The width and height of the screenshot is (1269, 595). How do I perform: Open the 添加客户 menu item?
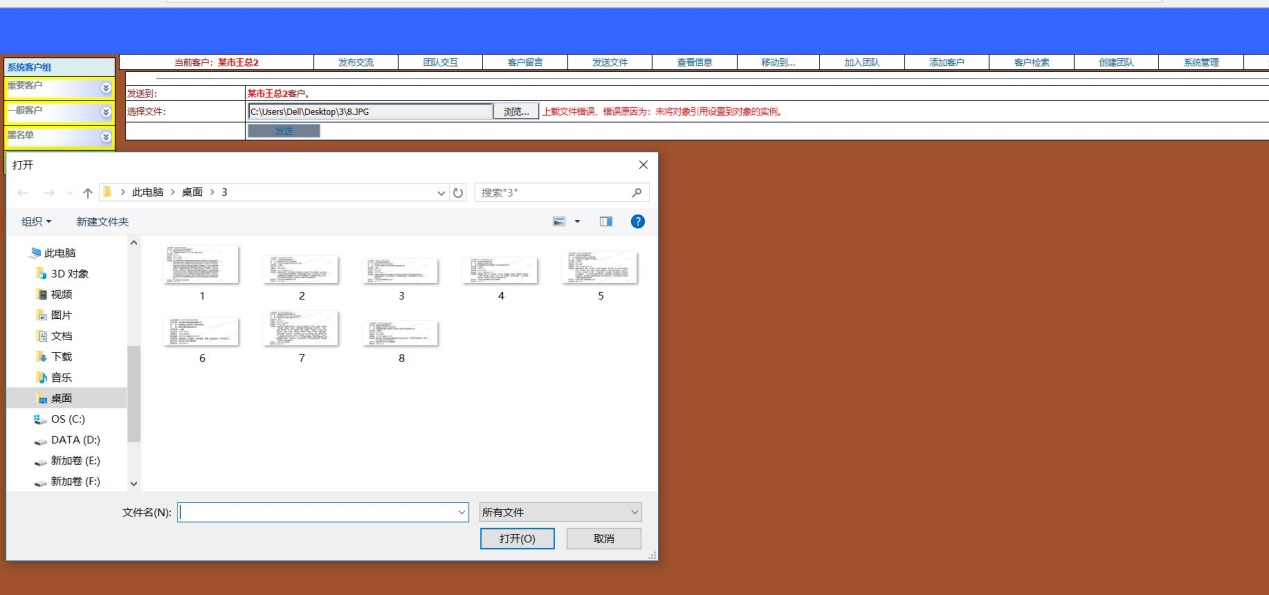(x=947, y=62)
